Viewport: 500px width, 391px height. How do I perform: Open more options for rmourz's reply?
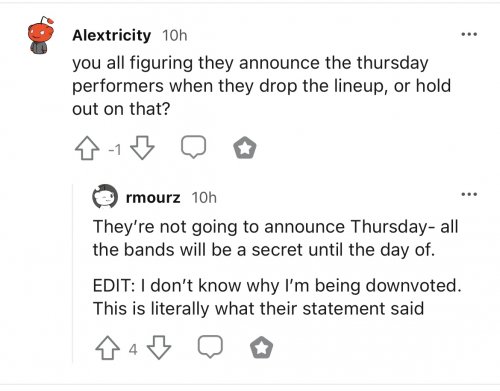point(469,194)
